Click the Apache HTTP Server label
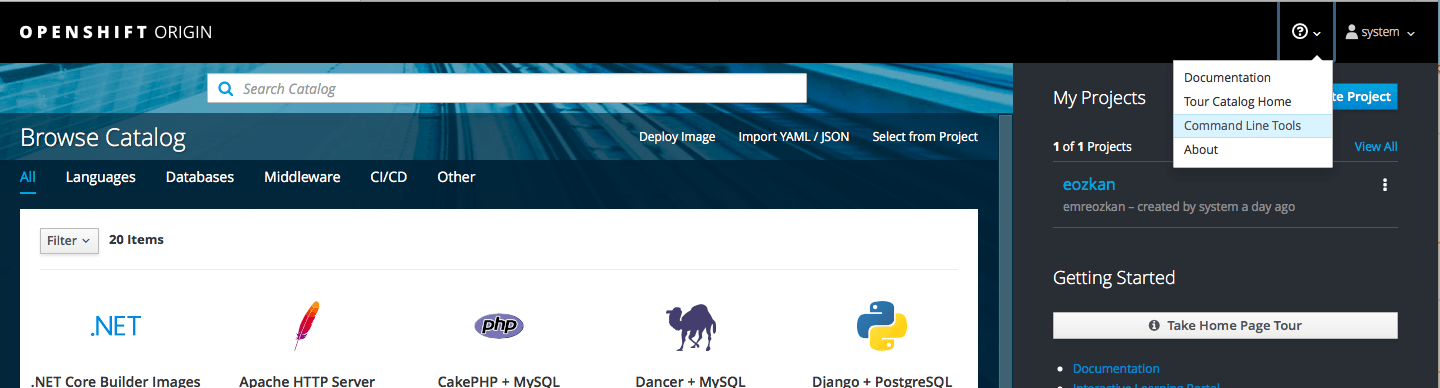This screenshot has width=1440, height=388. pyautogui.click(x=307, y=381)
